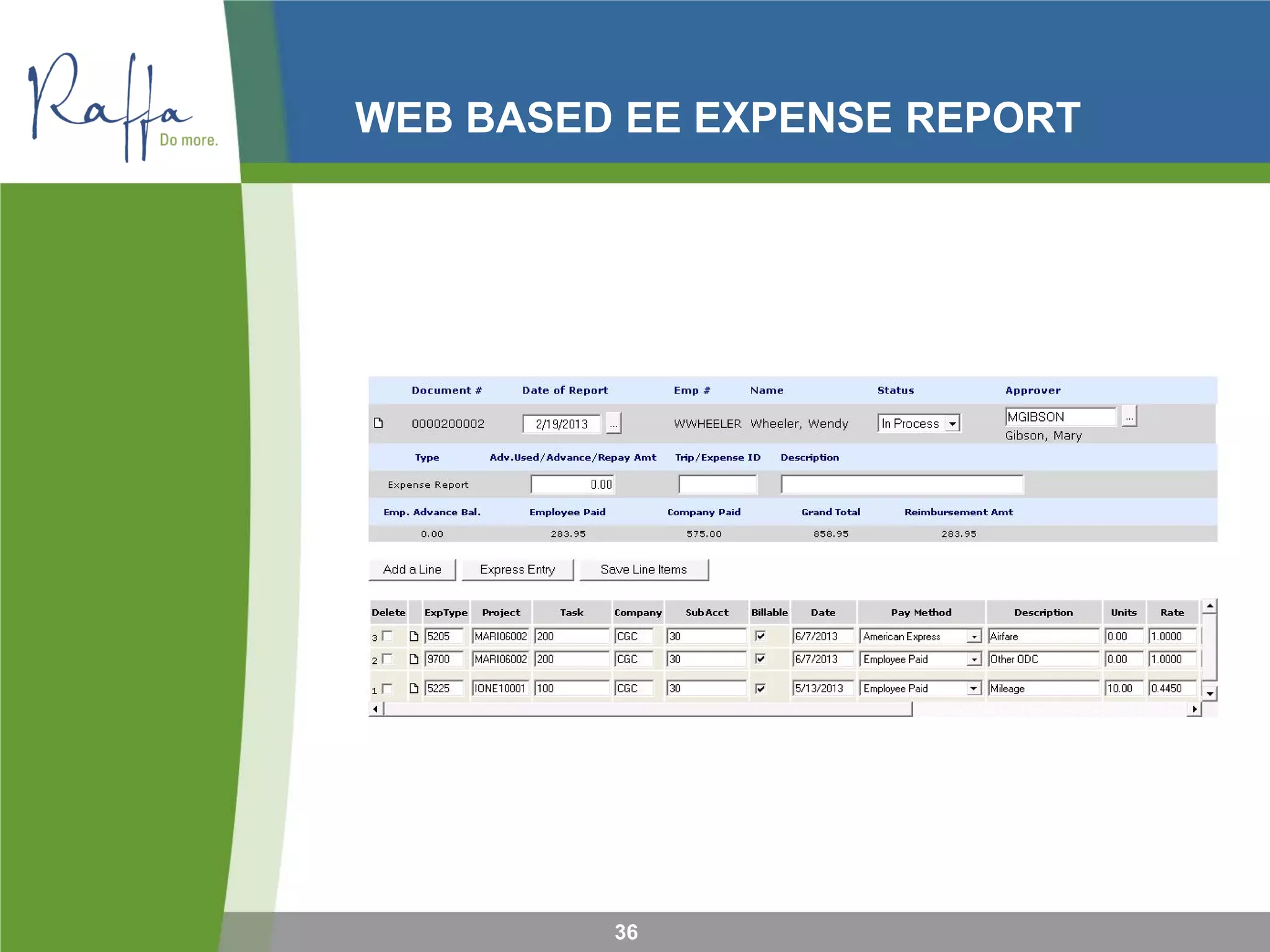Click employee name Wheeler, Wendy

click(799, 424)
